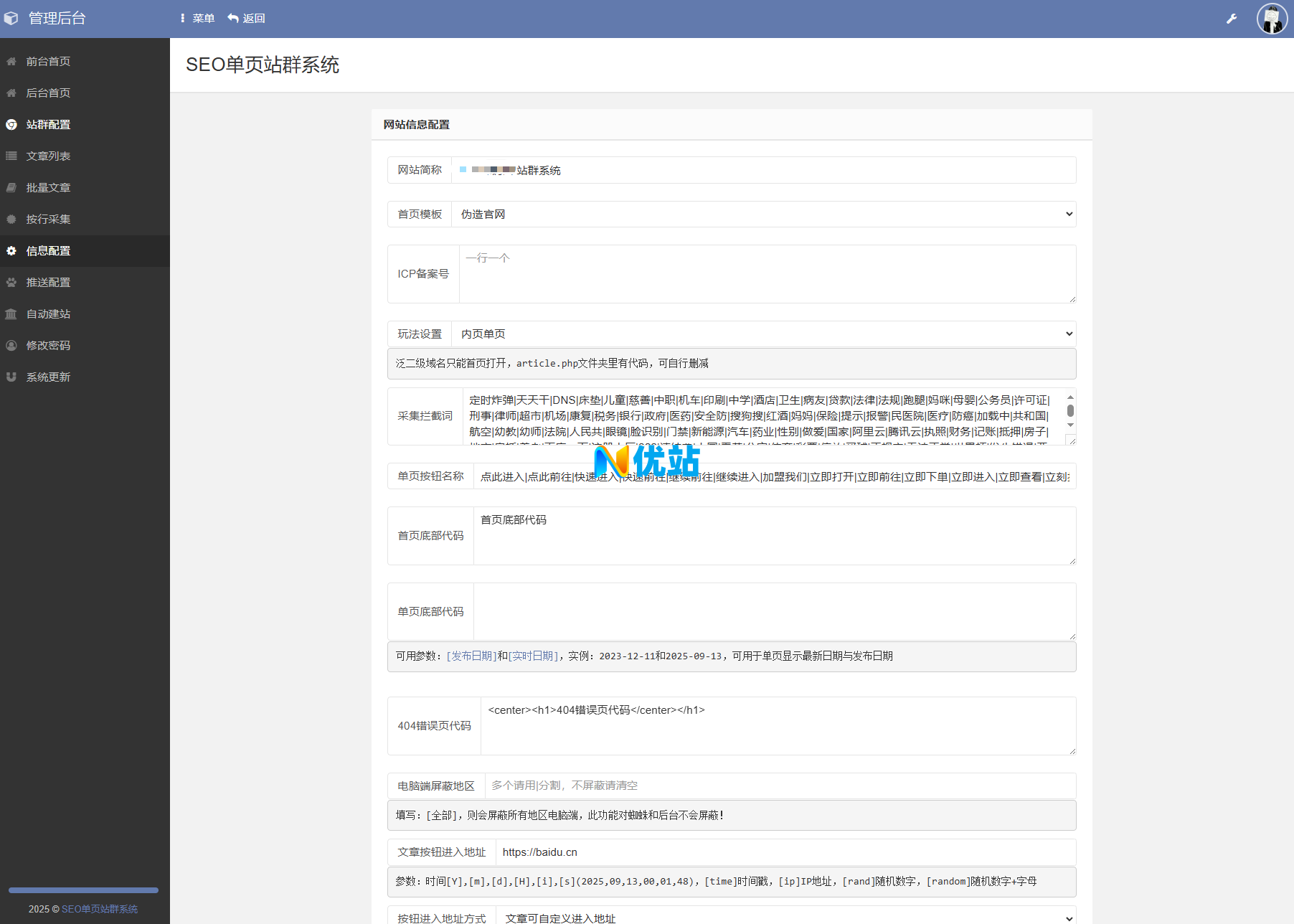Open the 按钮进入地址方式 dropdown

(785, 918)
